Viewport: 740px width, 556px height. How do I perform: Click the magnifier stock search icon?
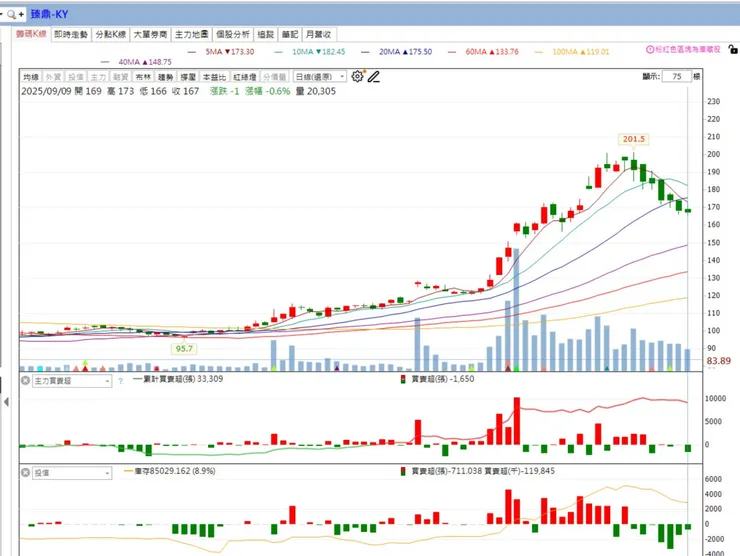11,15
